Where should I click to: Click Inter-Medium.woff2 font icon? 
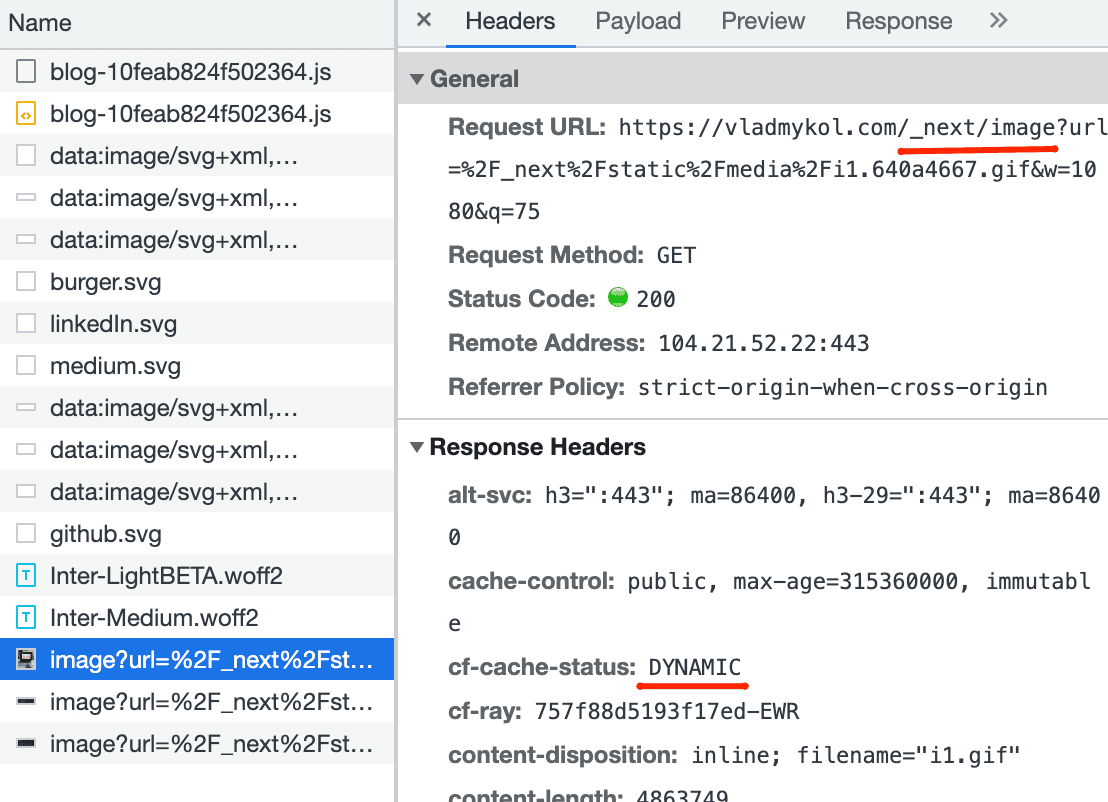[x=27, y=618]
